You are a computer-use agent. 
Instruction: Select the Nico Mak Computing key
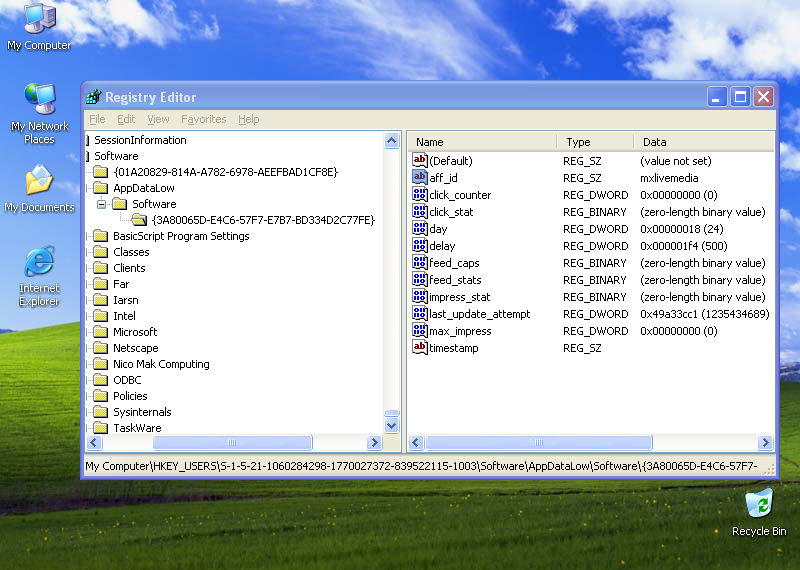pyautogui.click(x=161, y=364)
